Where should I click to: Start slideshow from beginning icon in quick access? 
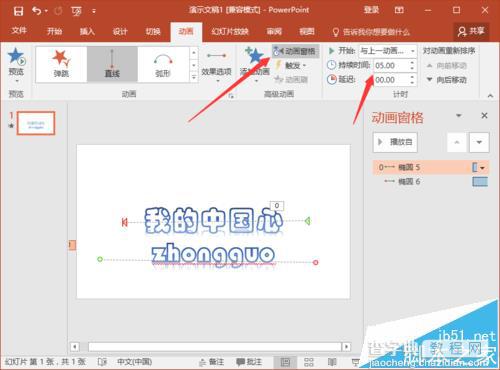click(x=76, y=11)
